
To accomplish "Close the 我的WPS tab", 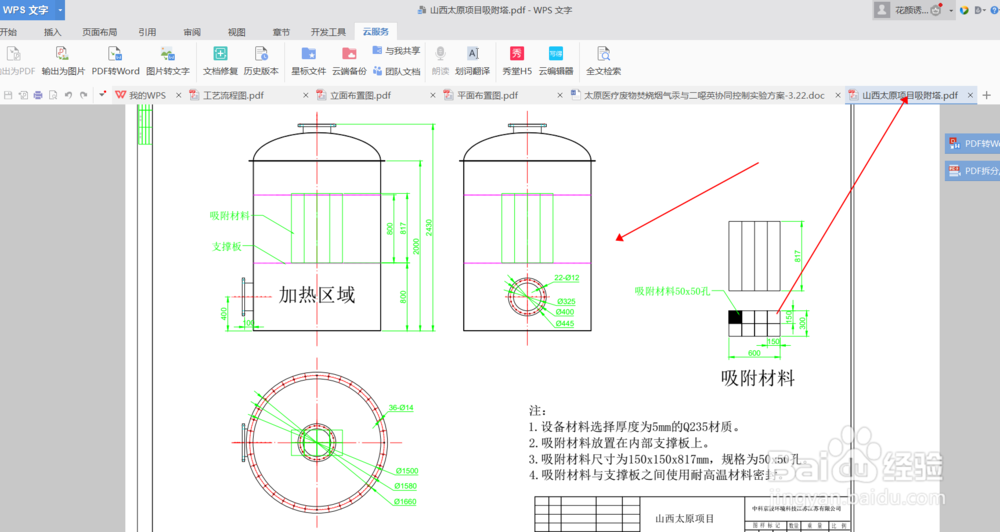I will click(x=179, y=95).
